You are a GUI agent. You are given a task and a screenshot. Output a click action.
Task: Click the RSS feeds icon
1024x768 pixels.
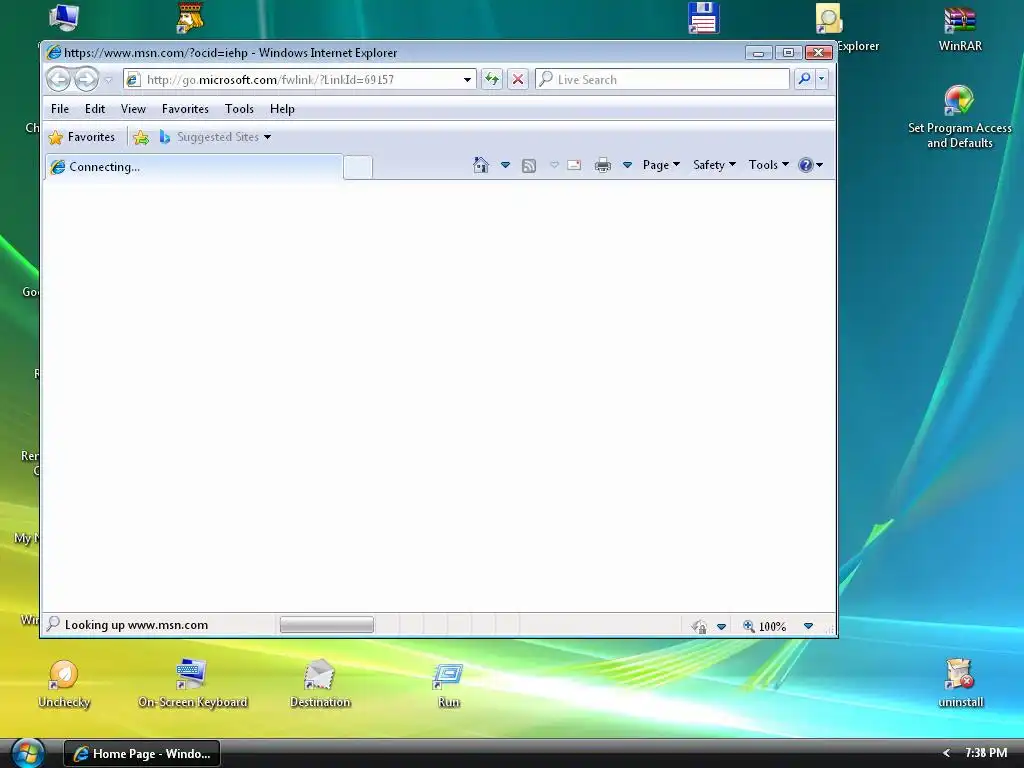coord(529,166)
